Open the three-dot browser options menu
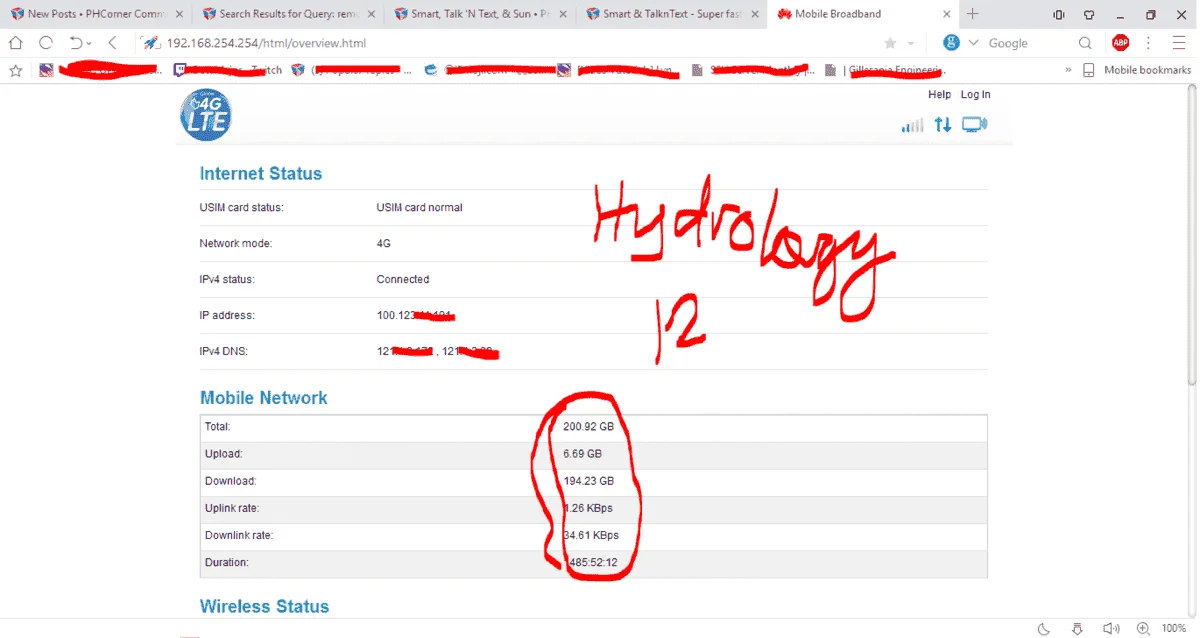 click(x=1149, y=43)
